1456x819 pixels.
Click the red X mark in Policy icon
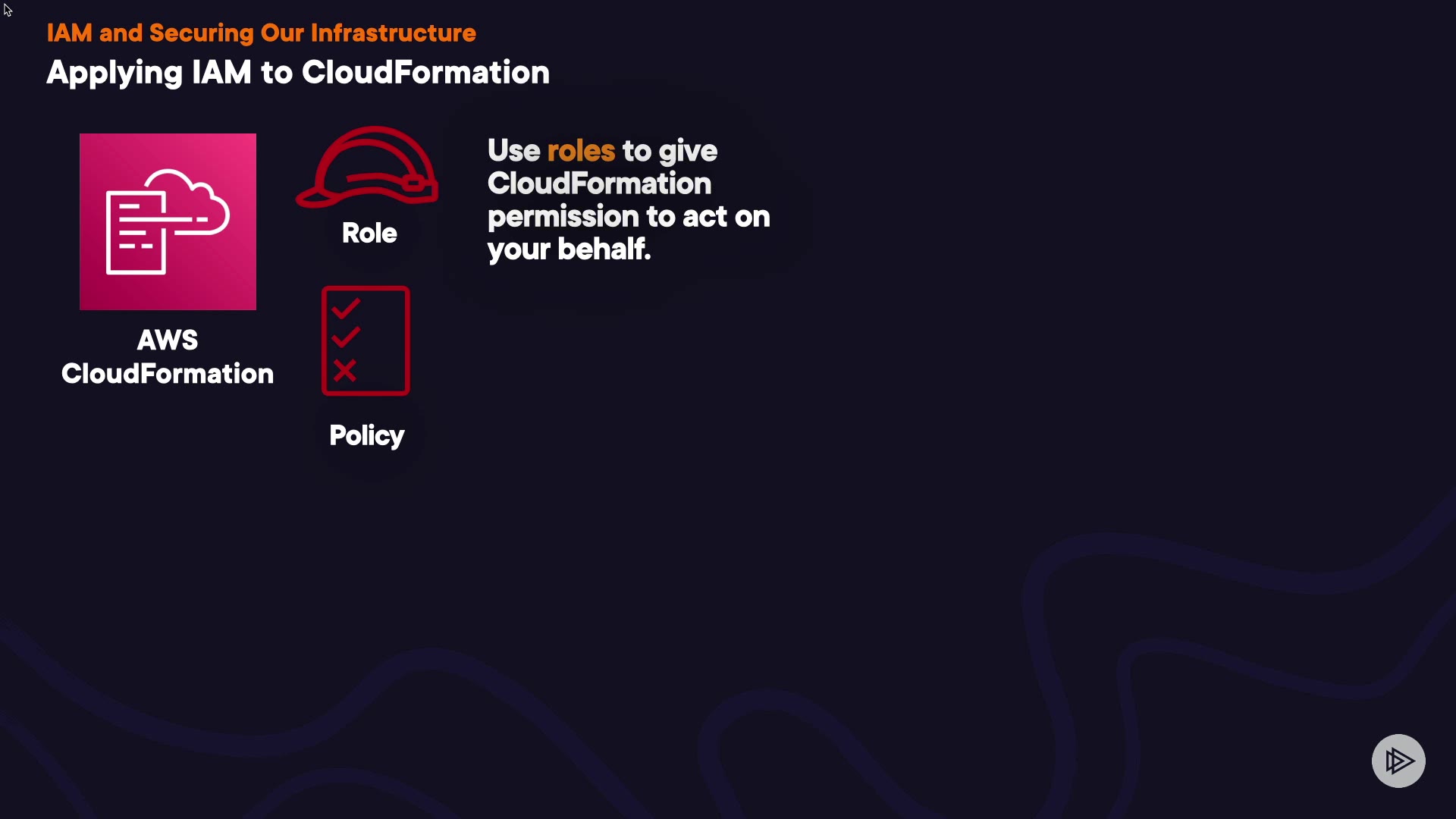345,371
